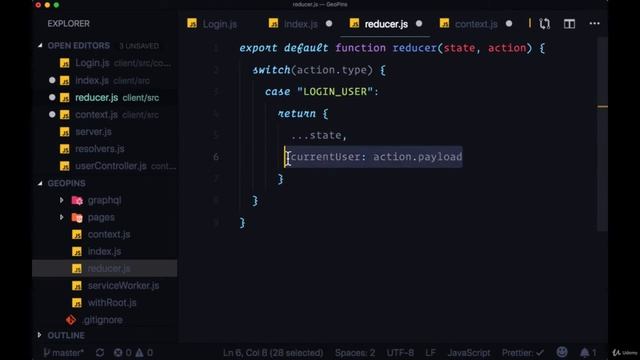Close context.js tab via its unsaved dot

pos(509,24)
